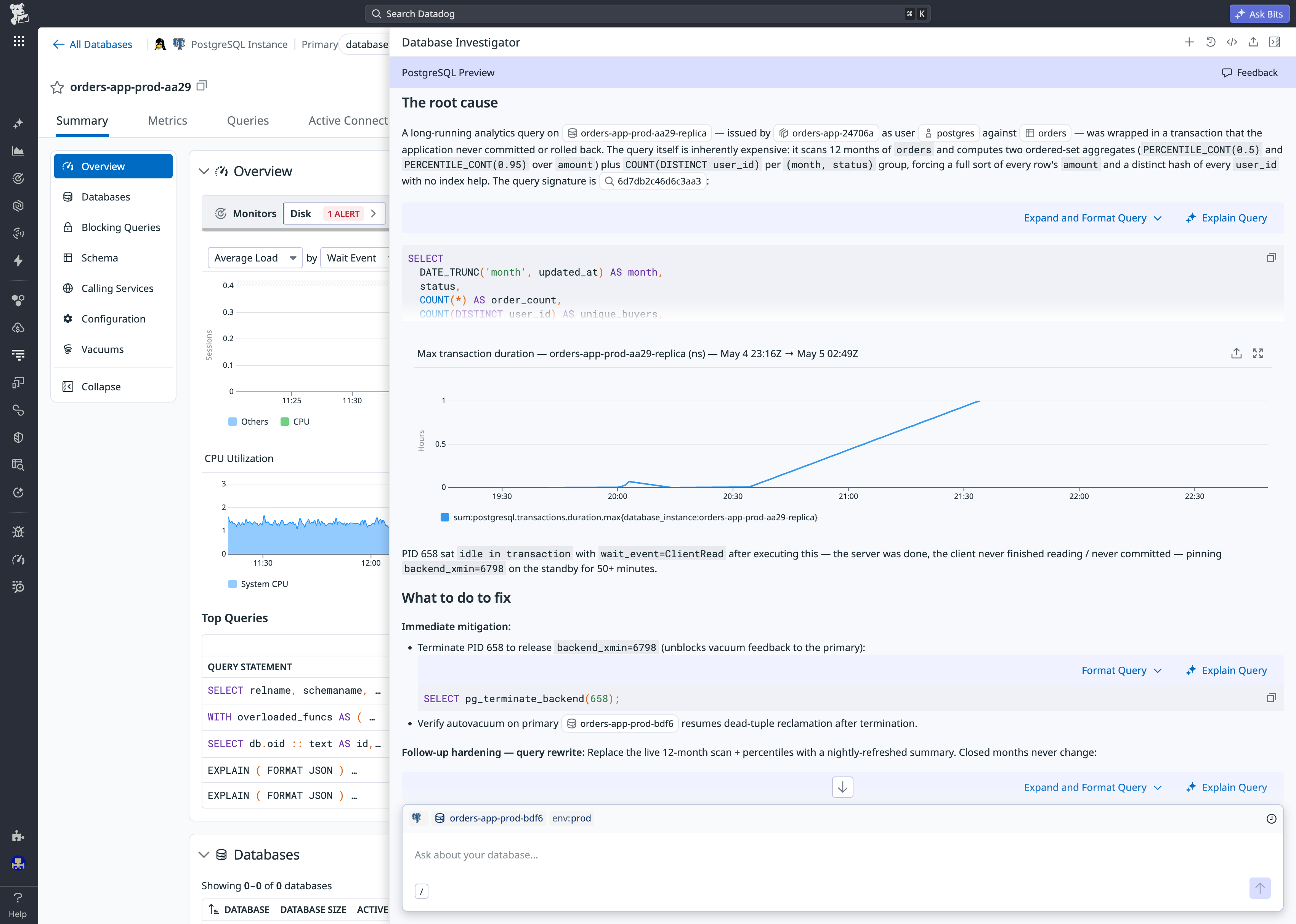This screenshot has width=1296, height=924.
Task: Favorite orders-app-prod-aa29 with the star icon
Action: pos(57,87)
